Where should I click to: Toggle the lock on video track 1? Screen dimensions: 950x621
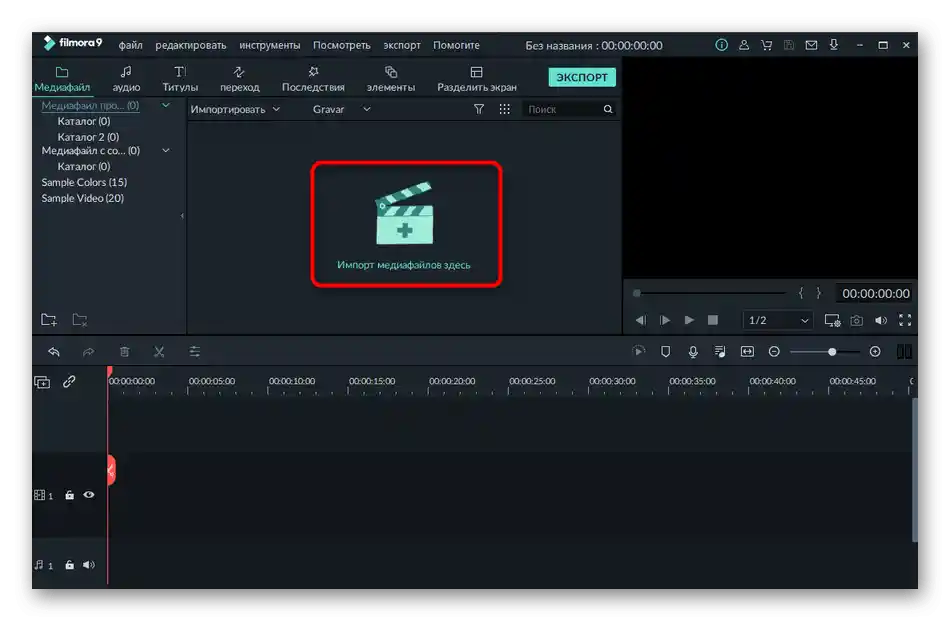[x=70, y=495]
